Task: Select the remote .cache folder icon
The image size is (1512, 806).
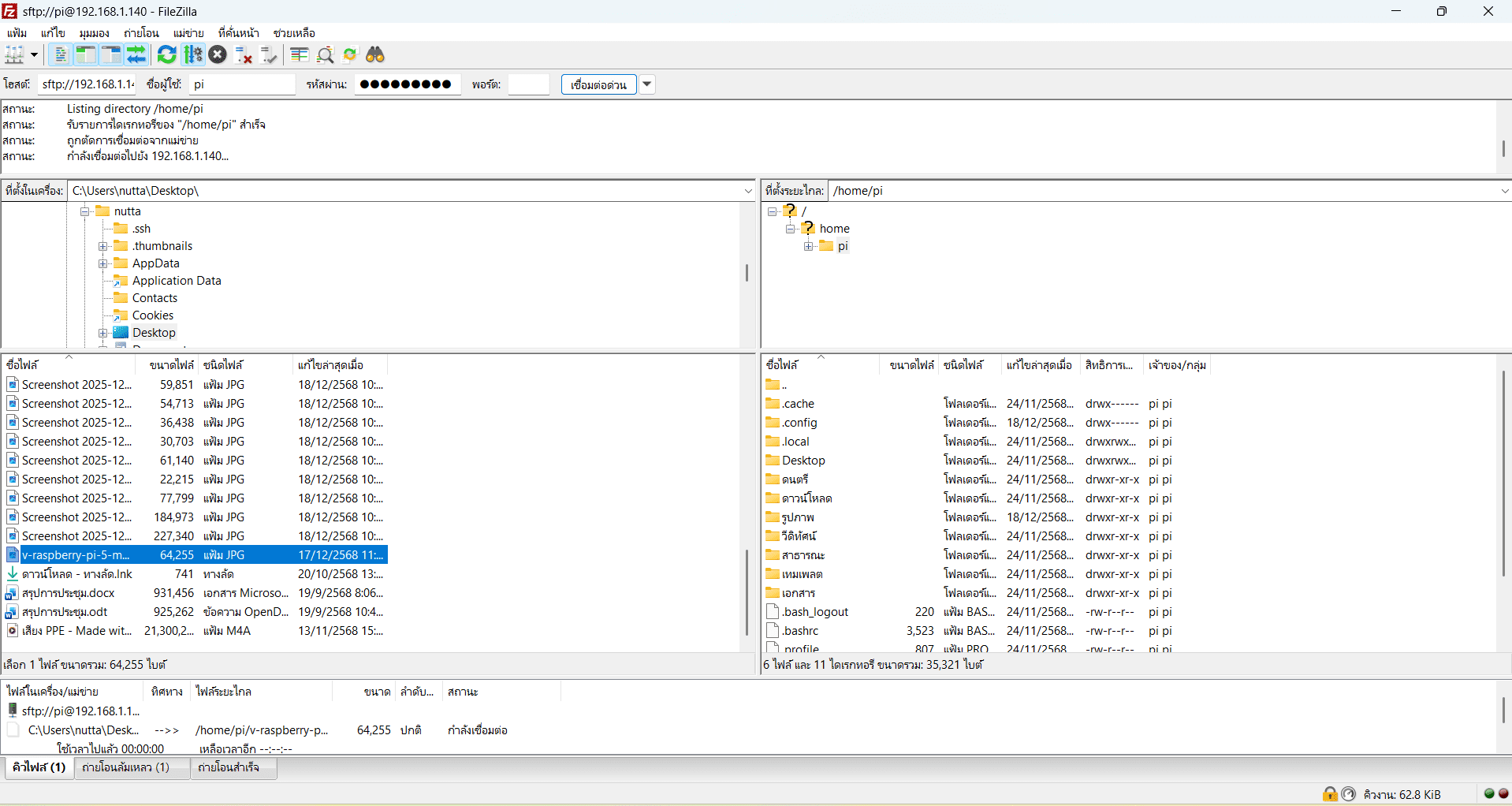Action: pos(773,404)
